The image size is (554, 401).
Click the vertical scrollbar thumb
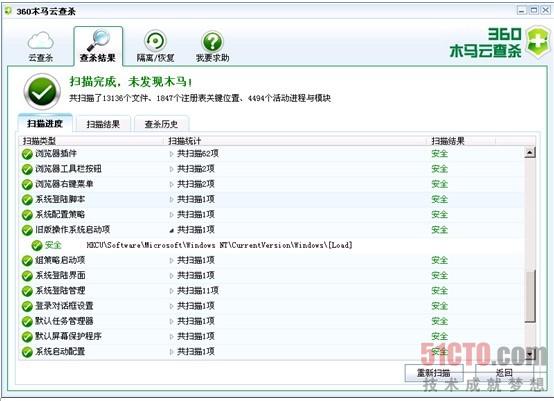[530, 296]
